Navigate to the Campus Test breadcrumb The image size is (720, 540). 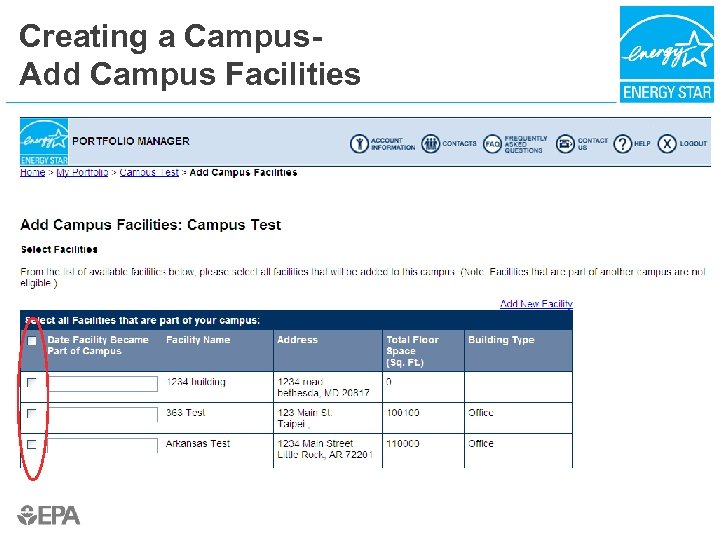149,173
